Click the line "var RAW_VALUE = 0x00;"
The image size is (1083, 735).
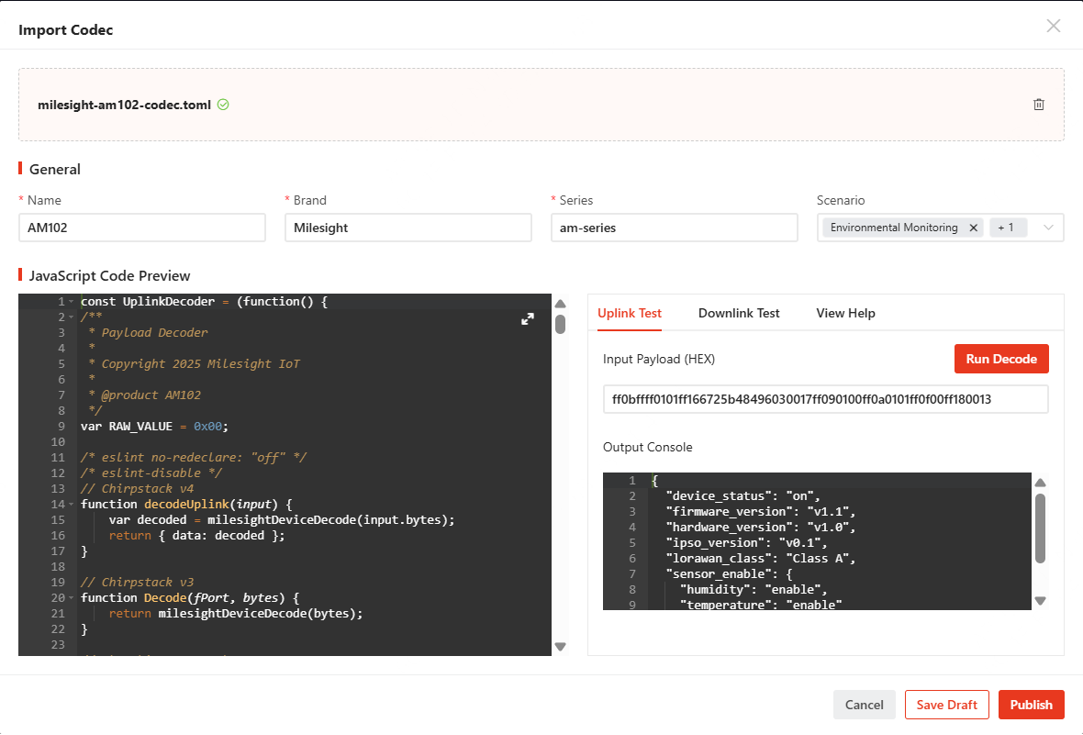[154, 426]
